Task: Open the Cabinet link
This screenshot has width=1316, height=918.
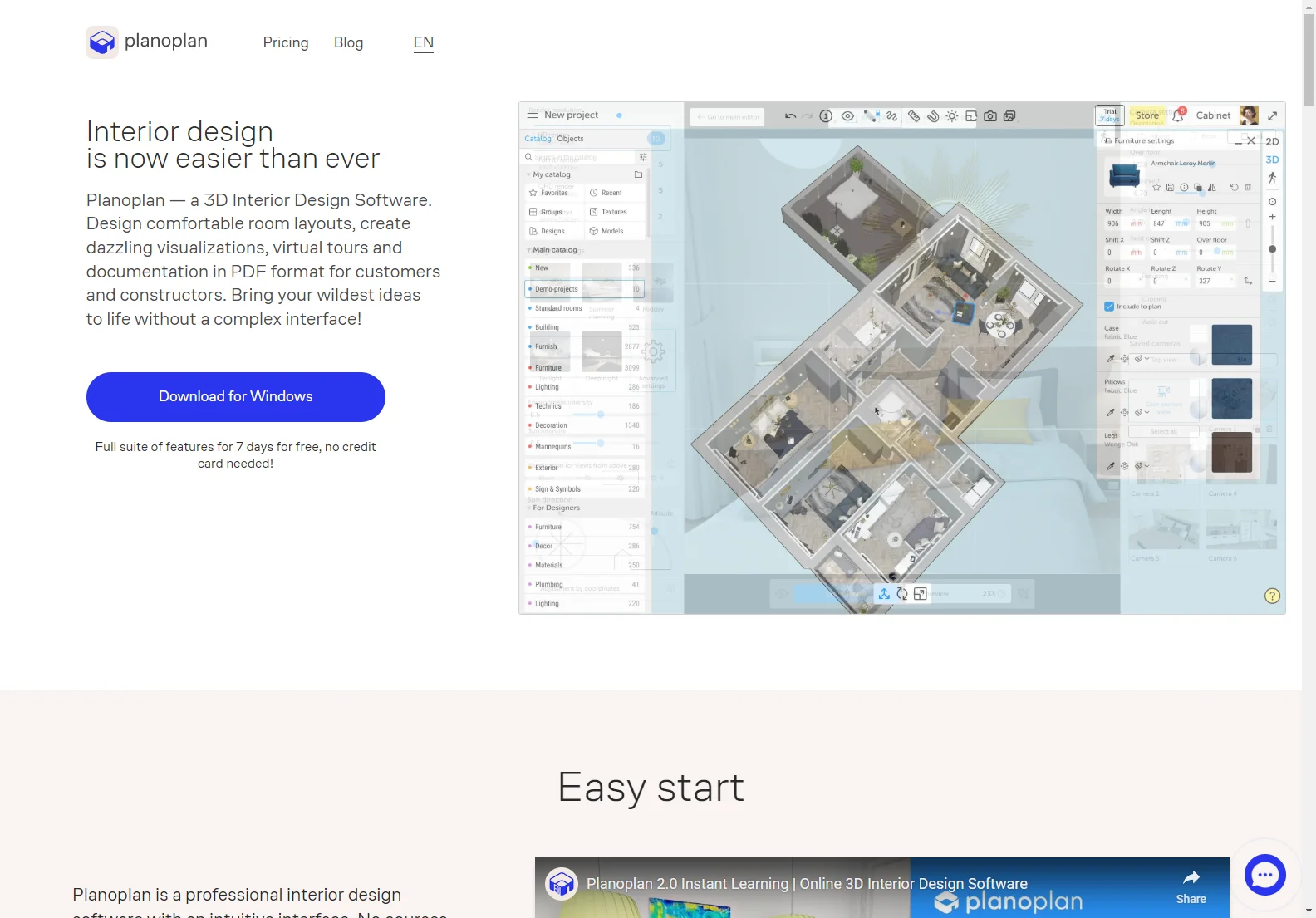Action: pos(1213,115)
